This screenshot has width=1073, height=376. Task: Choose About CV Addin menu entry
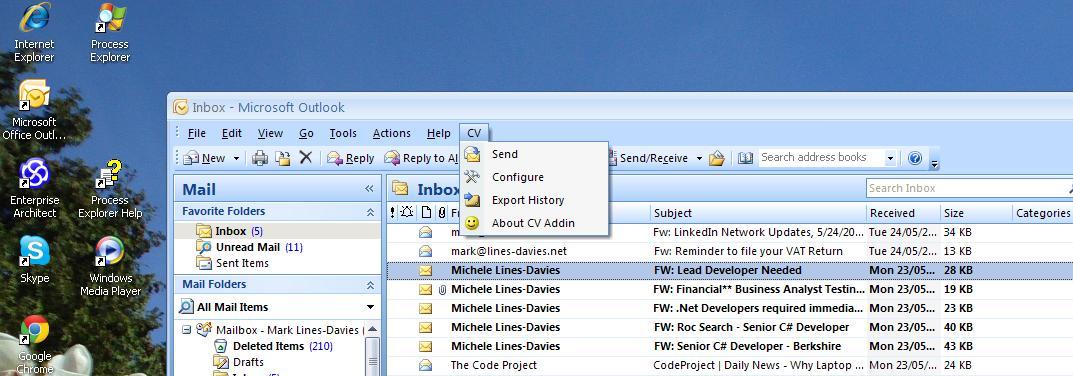[x=534, y=223]
